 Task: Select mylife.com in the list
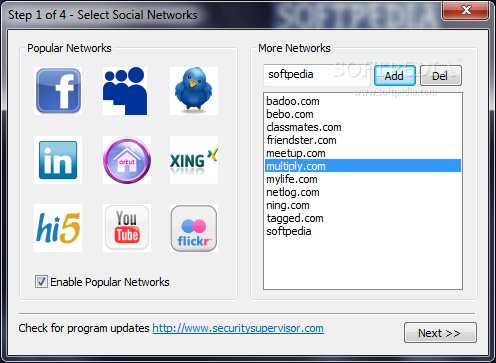click(363, 179)
